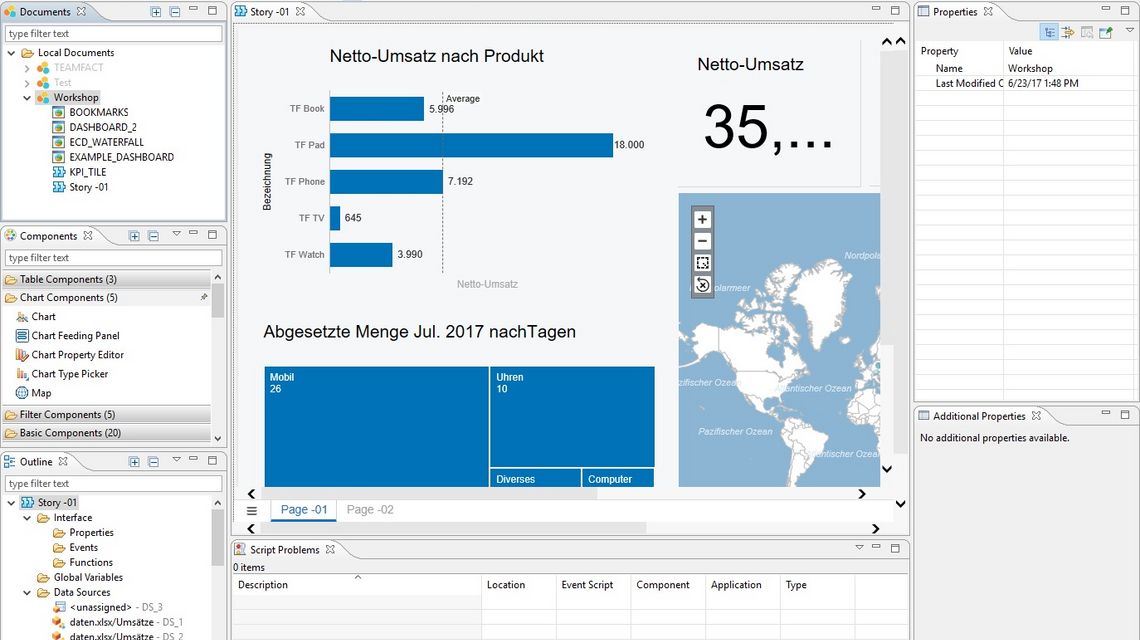The width and height of the screenshot is (1140, 640).
Task: Open Properties view menu arrow
Action: [1130, 30]
